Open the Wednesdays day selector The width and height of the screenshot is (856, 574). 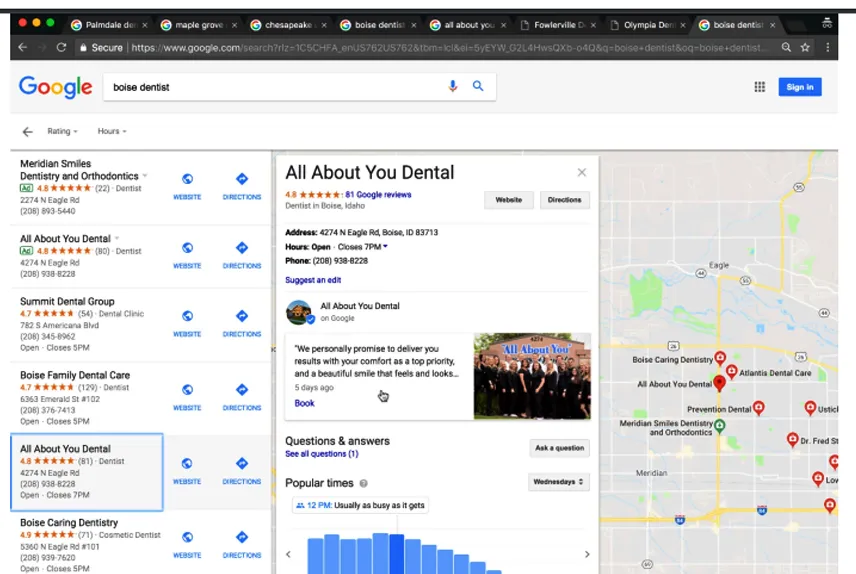(x=558, y=482)
